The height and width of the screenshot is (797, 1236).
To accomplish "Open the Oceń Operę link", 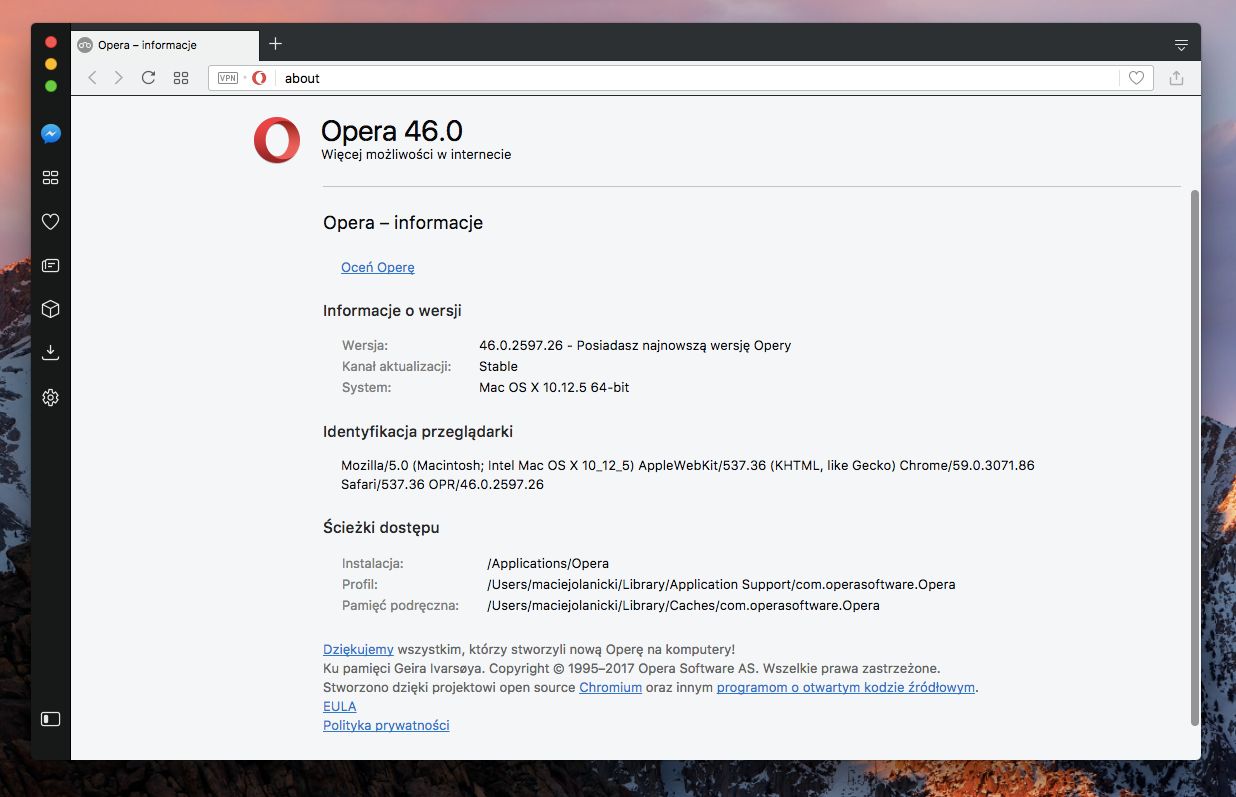I will tap(378, 267).
